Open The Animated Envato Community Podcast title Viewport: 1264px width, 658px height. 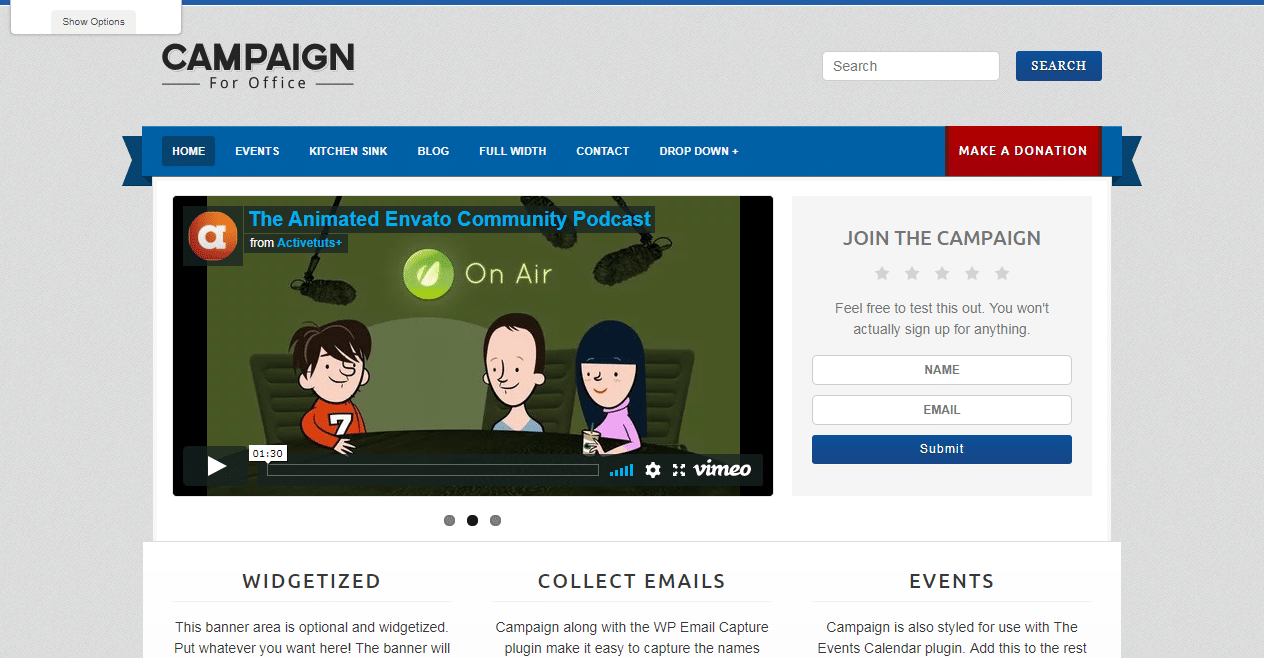coord(450,219)
